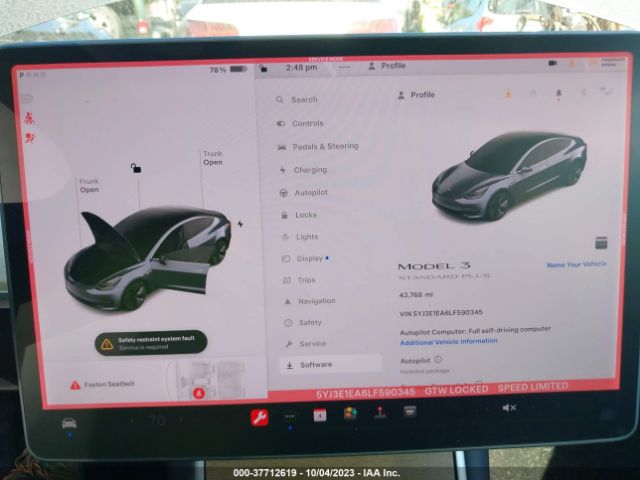The image size is (640, 480).
Task: Tap the info icon next to Autopilot
Action: tap(438, 360)
